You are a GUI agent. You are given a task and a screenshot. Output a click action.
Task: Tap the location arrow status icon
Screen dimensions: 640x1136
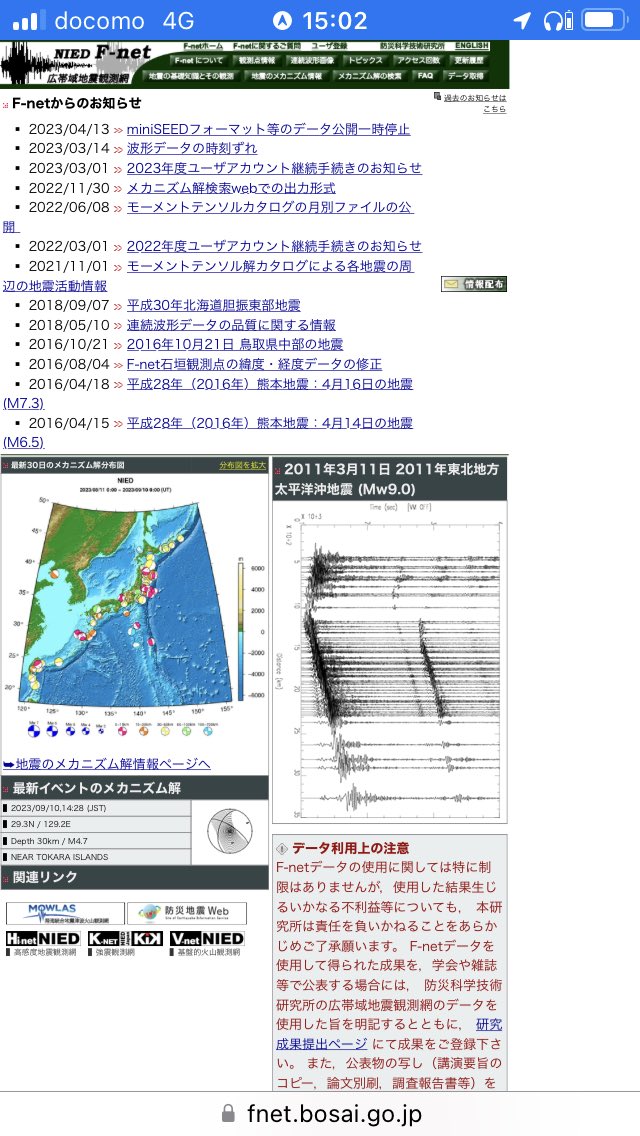522,20
